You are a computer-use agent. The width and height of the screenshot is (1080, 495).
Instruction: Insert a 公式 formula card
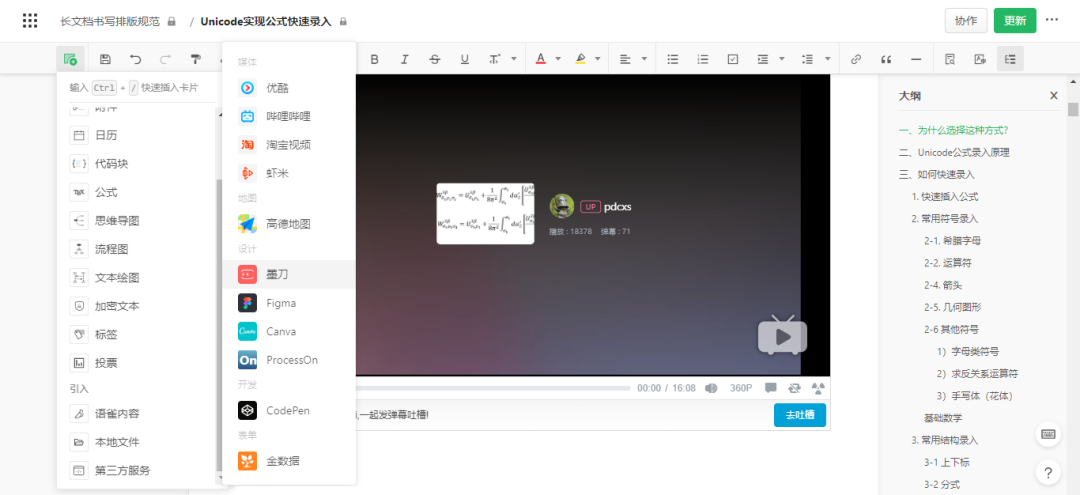click(x=136, y=192)
